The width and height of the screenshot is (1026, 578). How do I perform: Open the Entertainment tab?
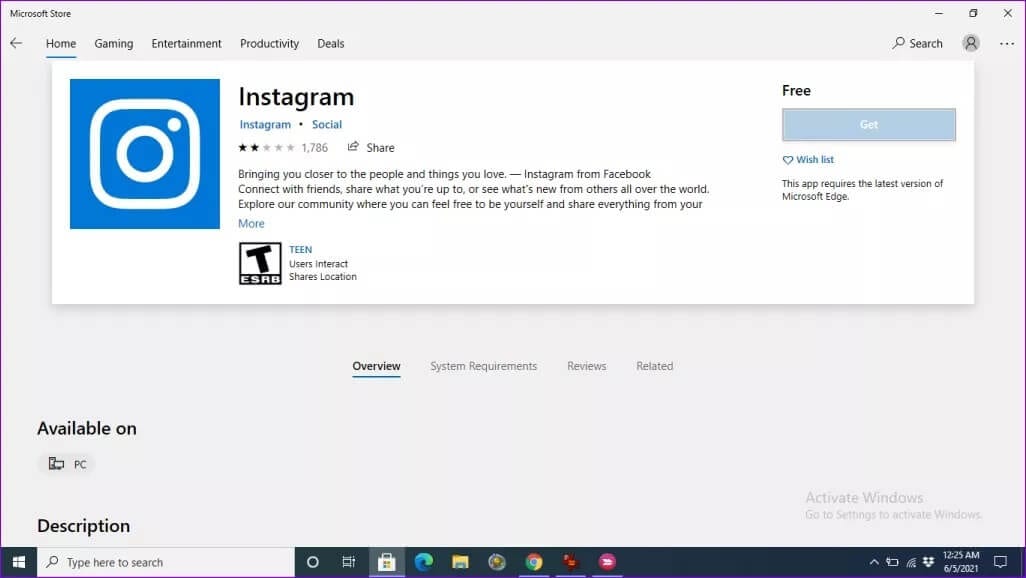186,43
